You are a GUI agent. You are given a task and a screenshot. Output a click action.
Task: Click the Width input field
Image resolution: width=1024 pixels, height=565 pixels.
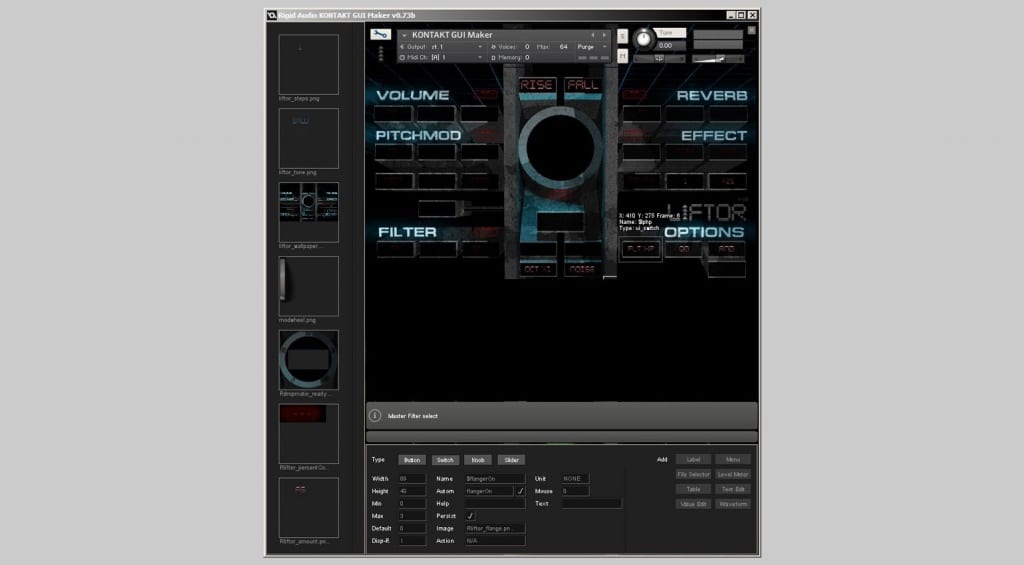coord(411,479)
